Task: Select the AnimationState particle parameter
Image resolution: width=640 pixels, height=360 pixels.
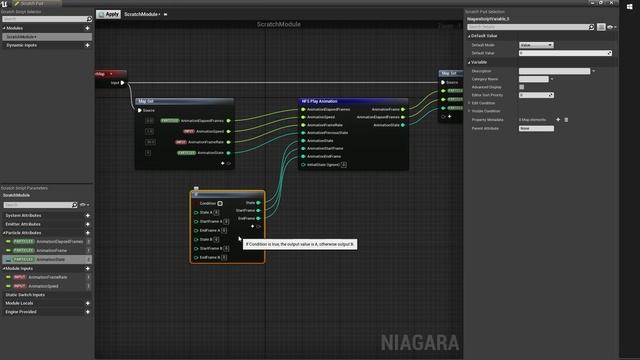Action: coord(47,260)
